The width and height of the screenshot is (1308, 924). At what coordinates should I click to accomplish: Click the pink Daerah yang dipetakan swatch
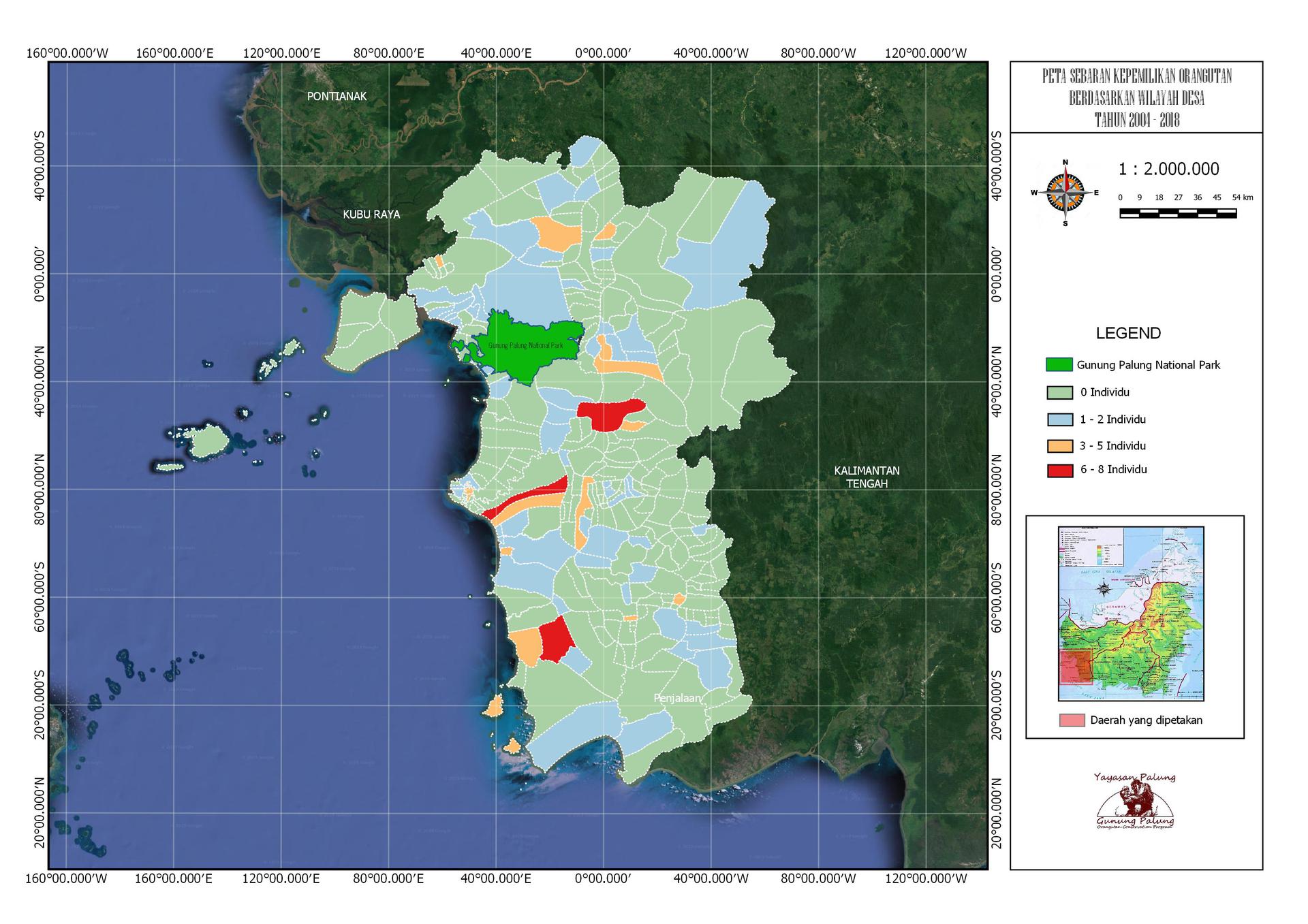(x=1072, y=720)
